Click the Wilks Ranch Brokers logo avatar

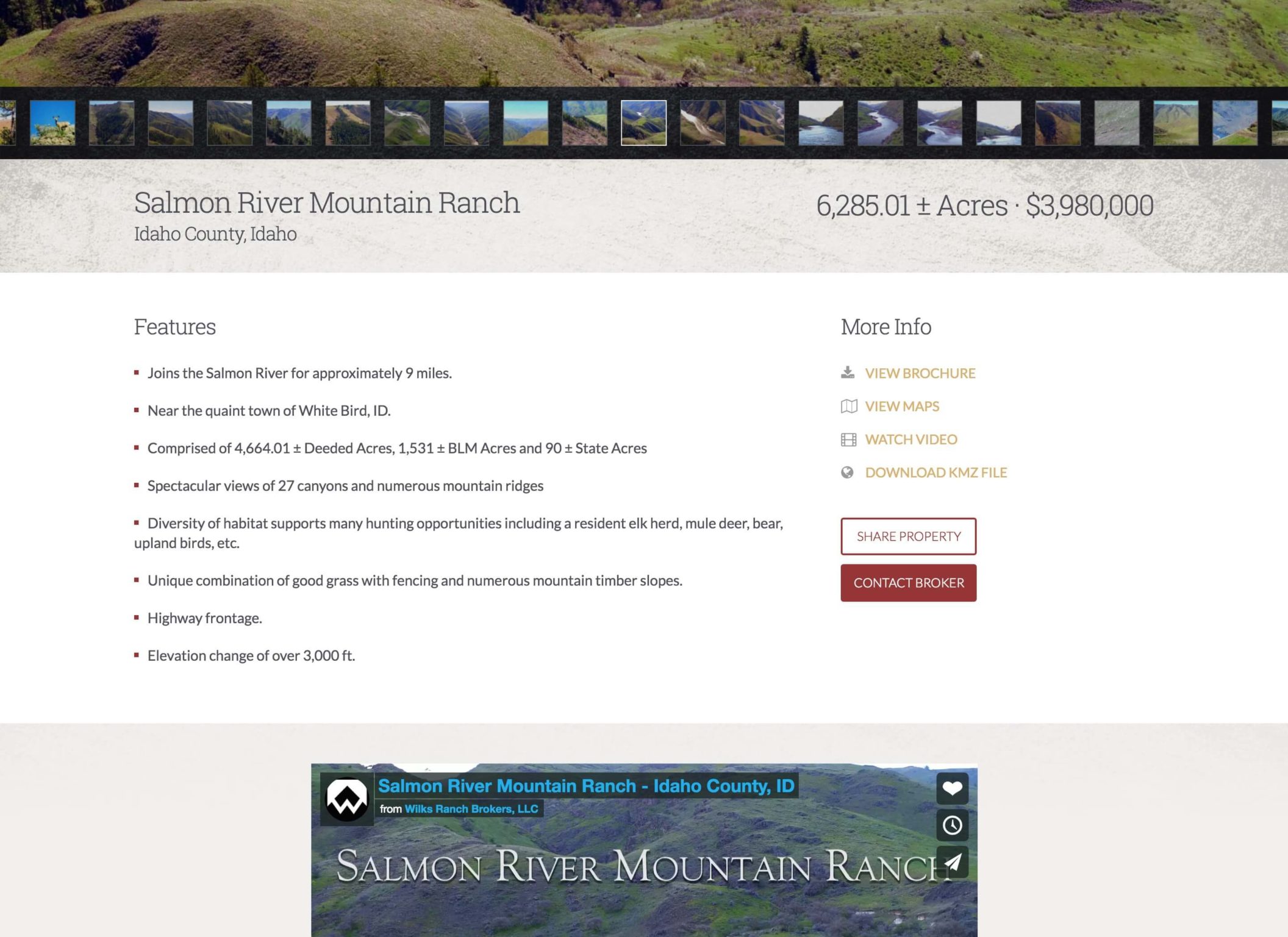coord(347,799)
